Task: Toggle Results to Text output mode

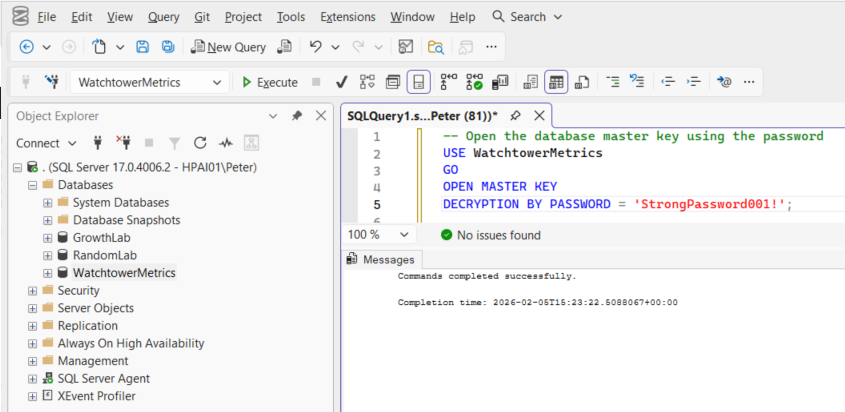Action: pyautogui.click(x=529, y=82)
